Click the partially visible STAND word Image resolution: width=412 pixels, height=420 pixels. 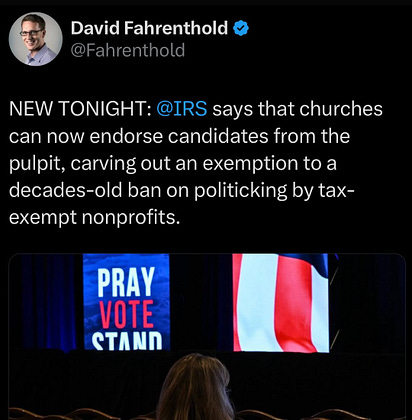click(127, 340)
